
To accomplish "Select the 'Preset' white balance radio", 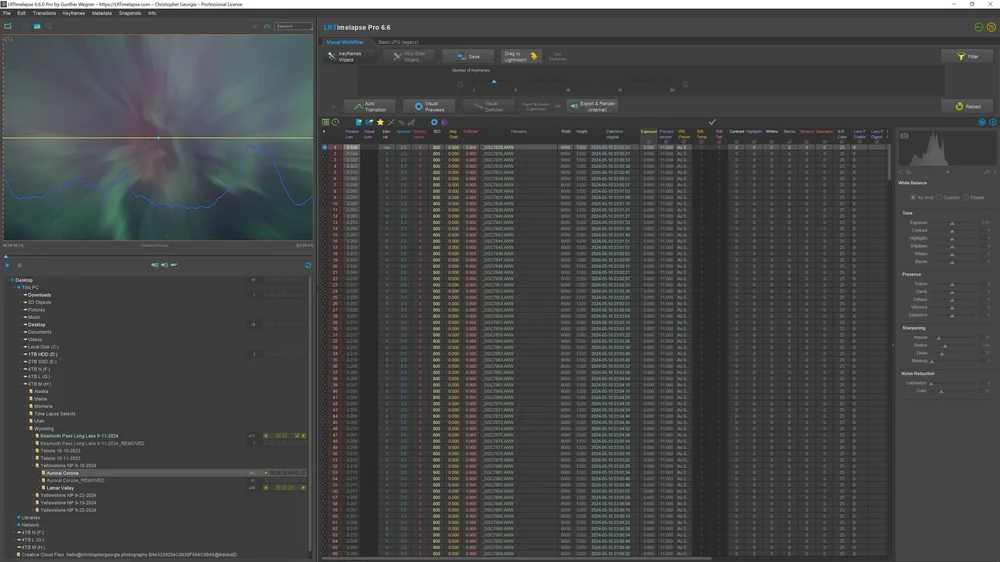I will tap(966, 198).
